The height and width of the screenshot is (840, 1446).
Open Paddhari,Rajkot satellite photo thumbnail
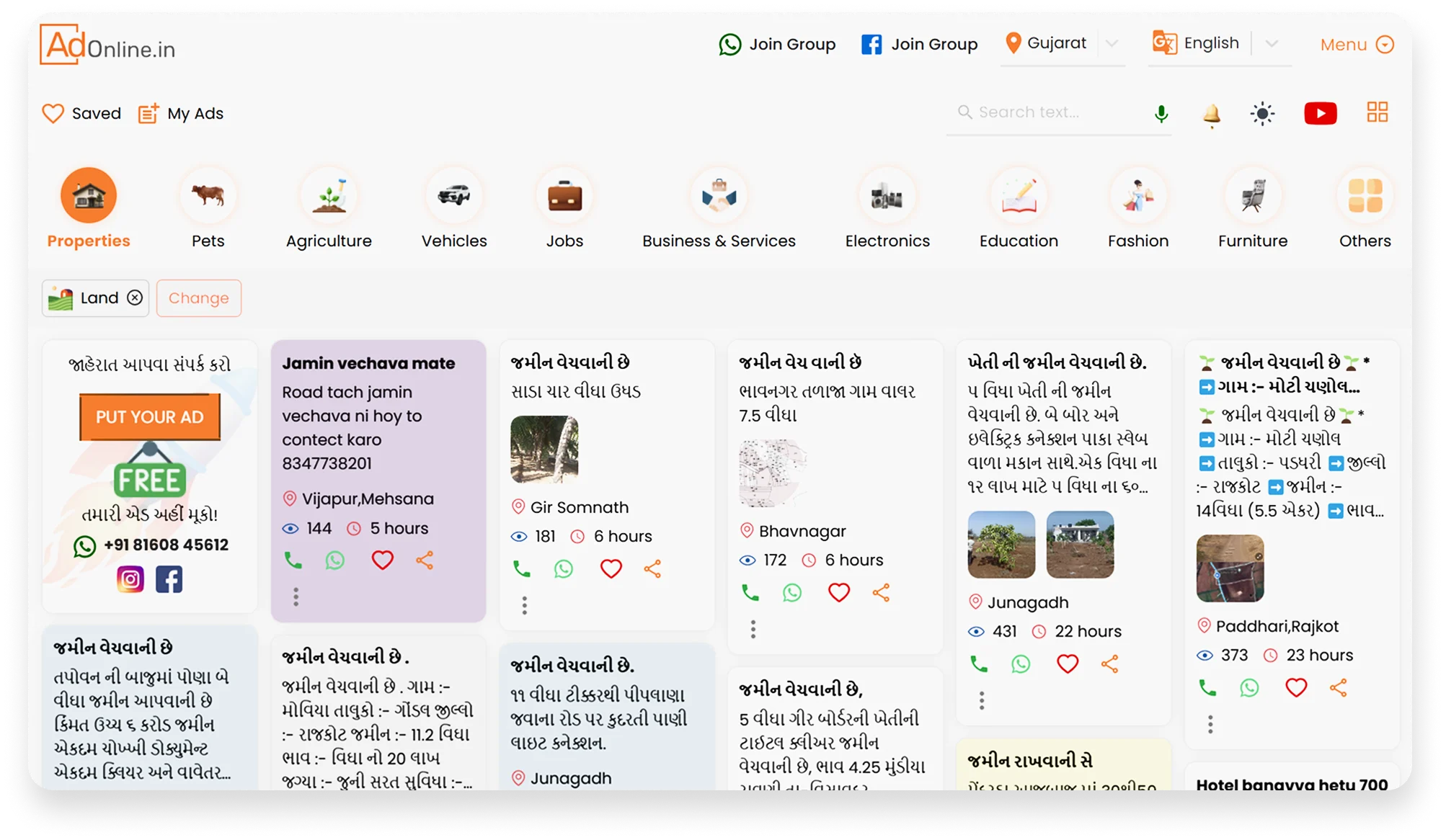coord(1230,568)
